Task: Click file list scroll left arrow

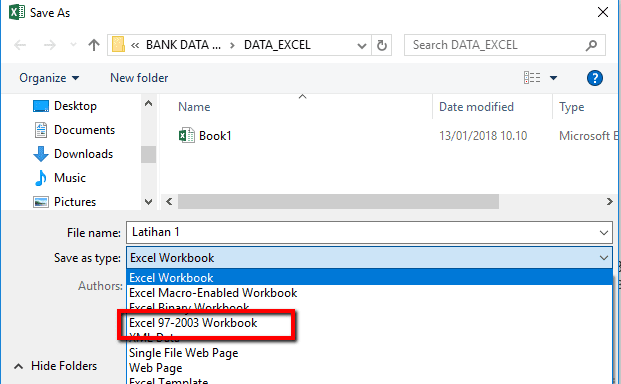Action: [x=169, y=202]
